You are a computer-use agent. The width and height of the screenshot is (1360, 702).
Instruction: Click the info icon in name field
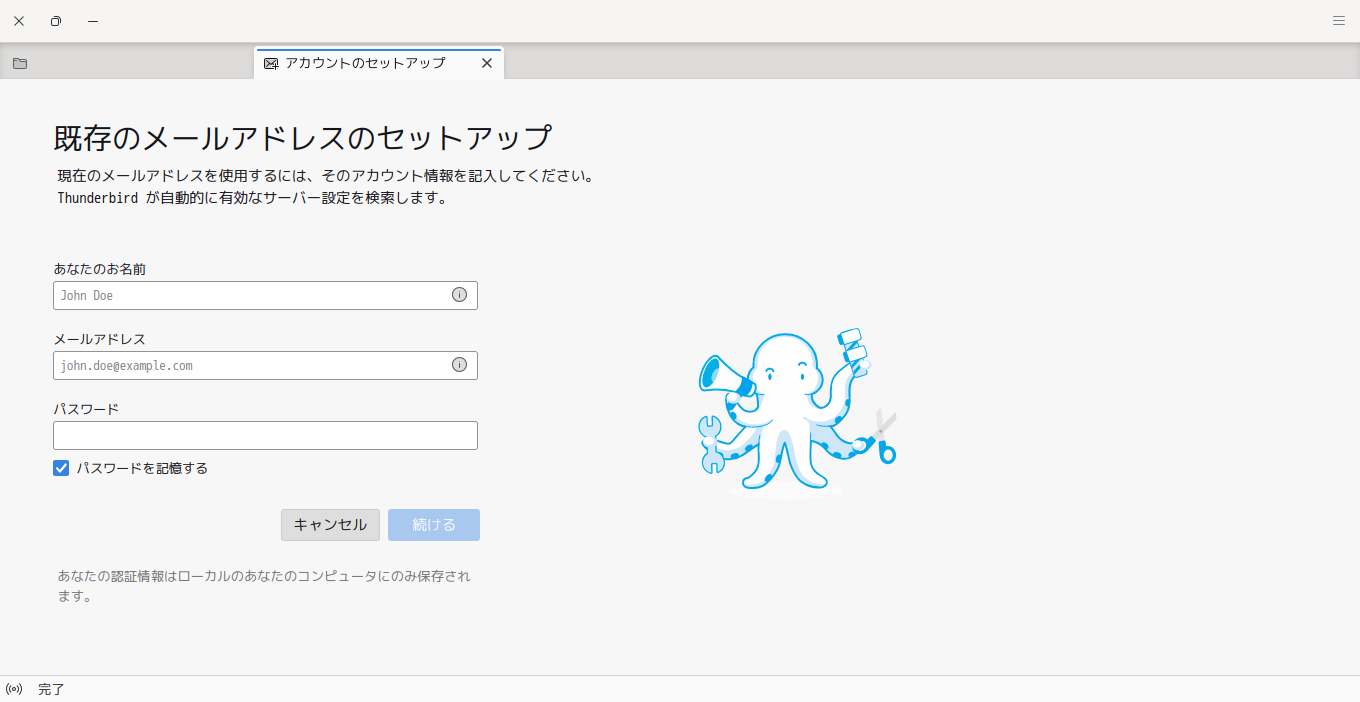tap(459, 295)
